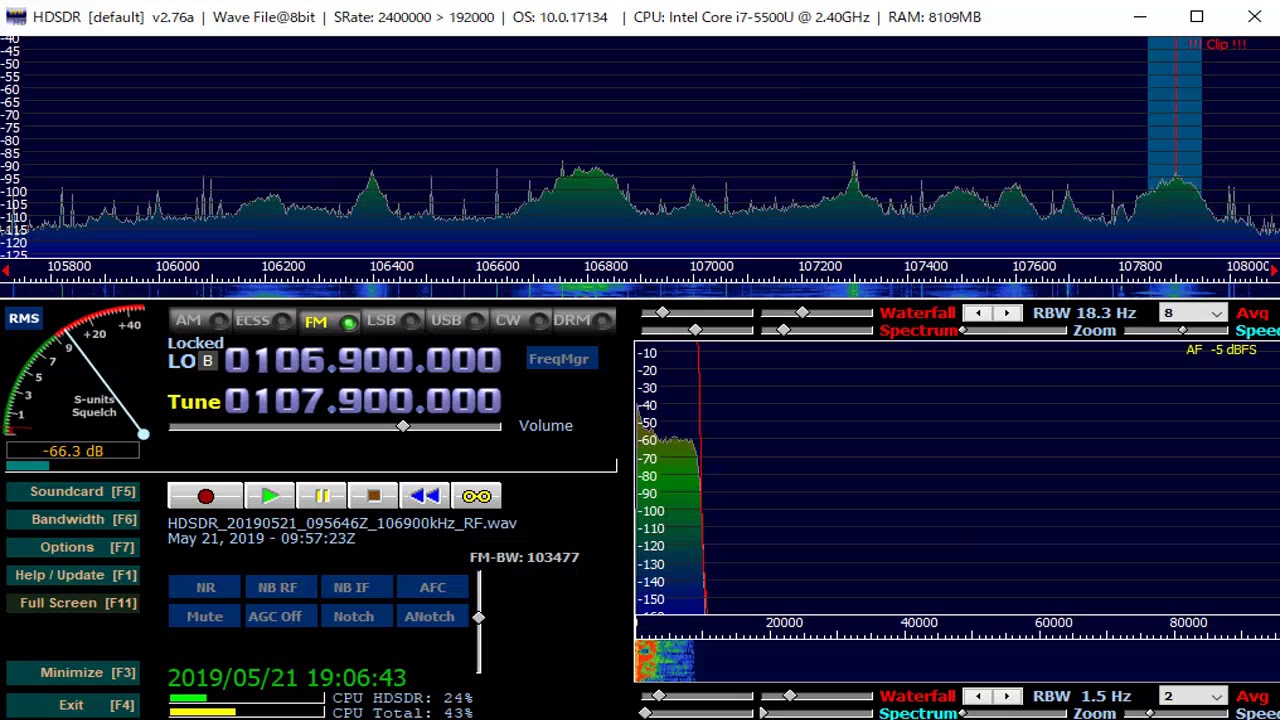Select USB demodulation mode
The image size is (1280, 720).
pos(446,320)
